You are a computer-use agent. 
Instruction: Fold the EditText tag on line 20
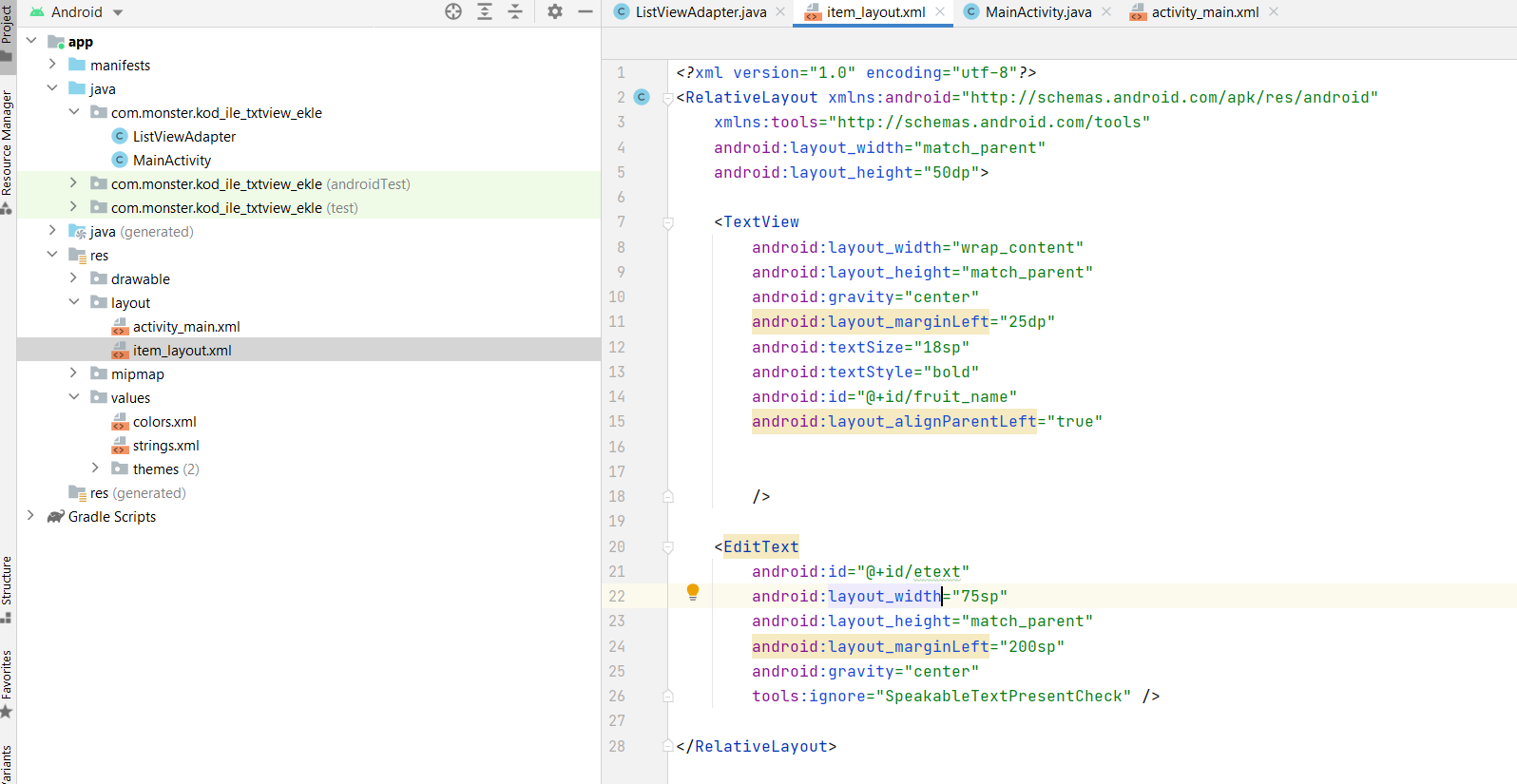(668, 547)
